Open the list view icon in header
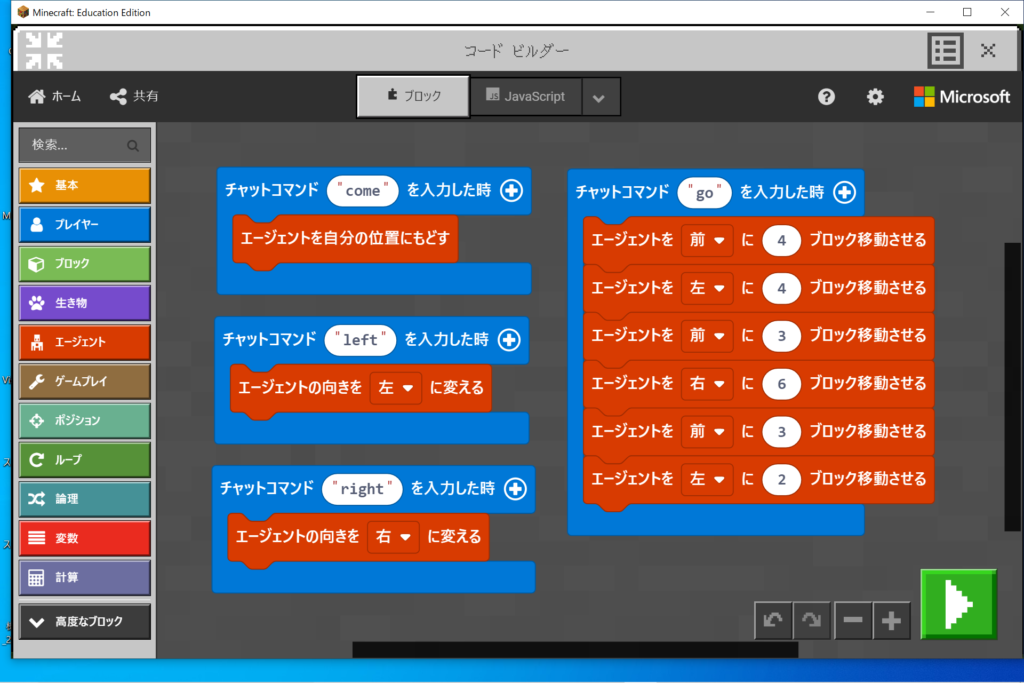Image resolution: width=1024 pixels, height=683 pixels. (x=945, y=50)
